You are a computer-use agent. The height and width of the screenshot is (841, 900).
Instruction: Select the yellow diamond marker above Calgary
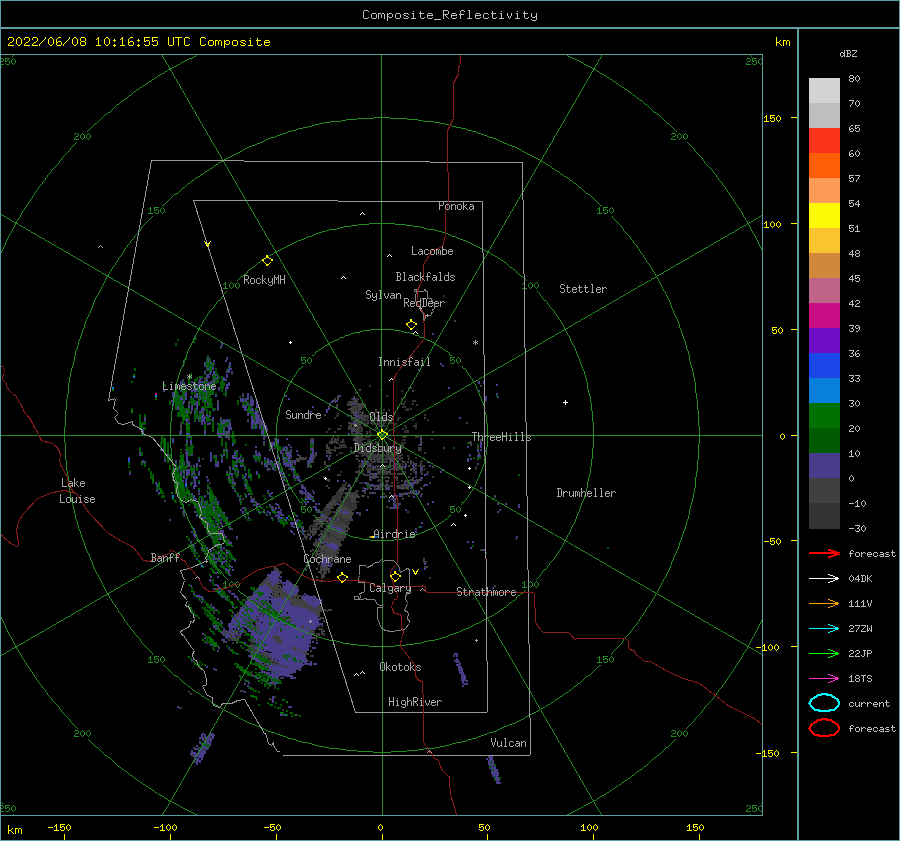(395, 576)
